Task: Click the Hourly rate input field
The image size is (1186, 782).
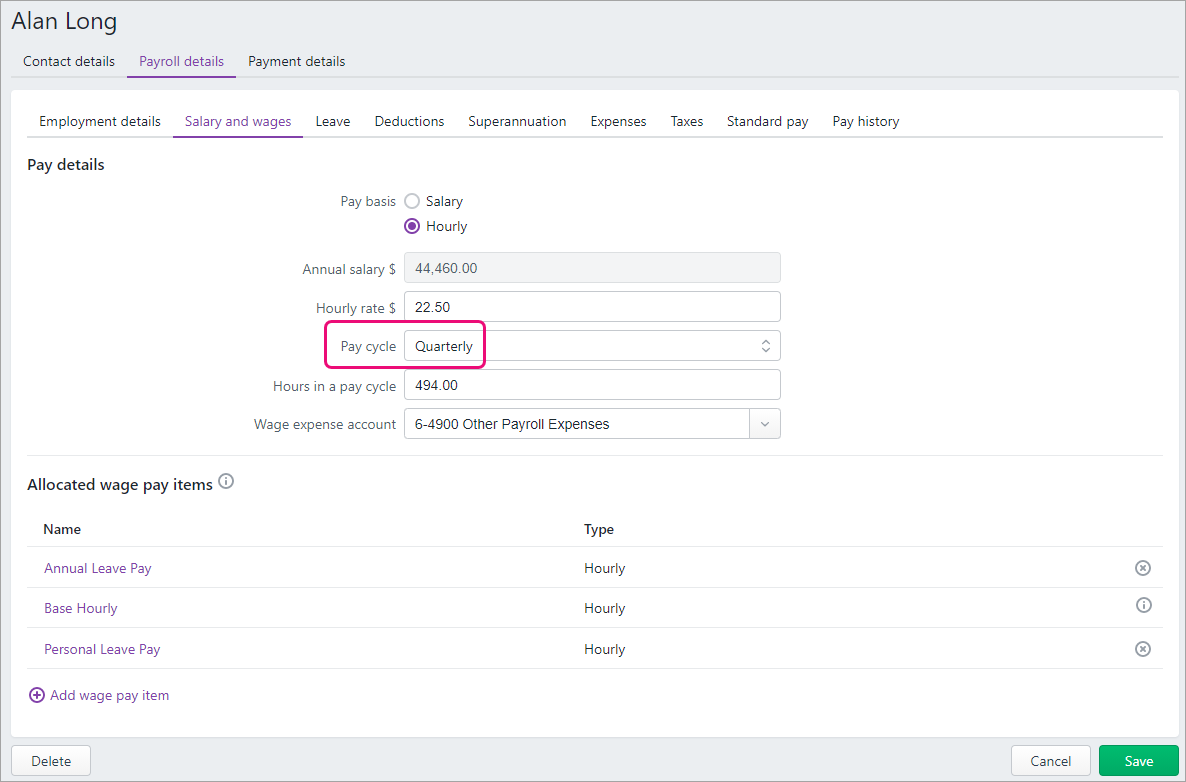Action: 591,307
